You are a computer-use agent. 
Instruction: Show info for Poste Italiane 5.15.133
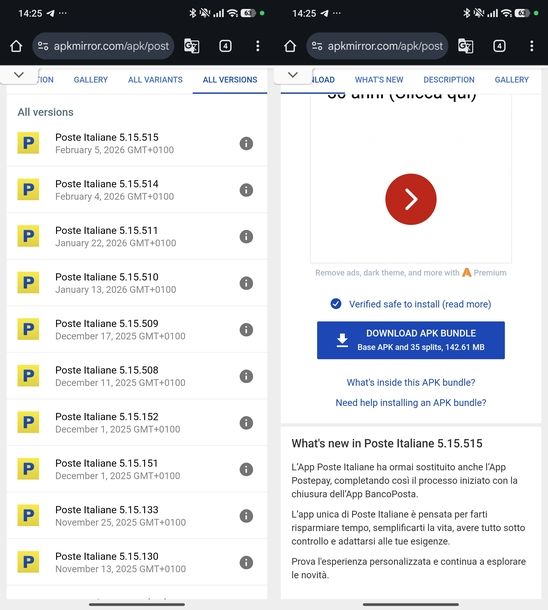click(246, 516)
